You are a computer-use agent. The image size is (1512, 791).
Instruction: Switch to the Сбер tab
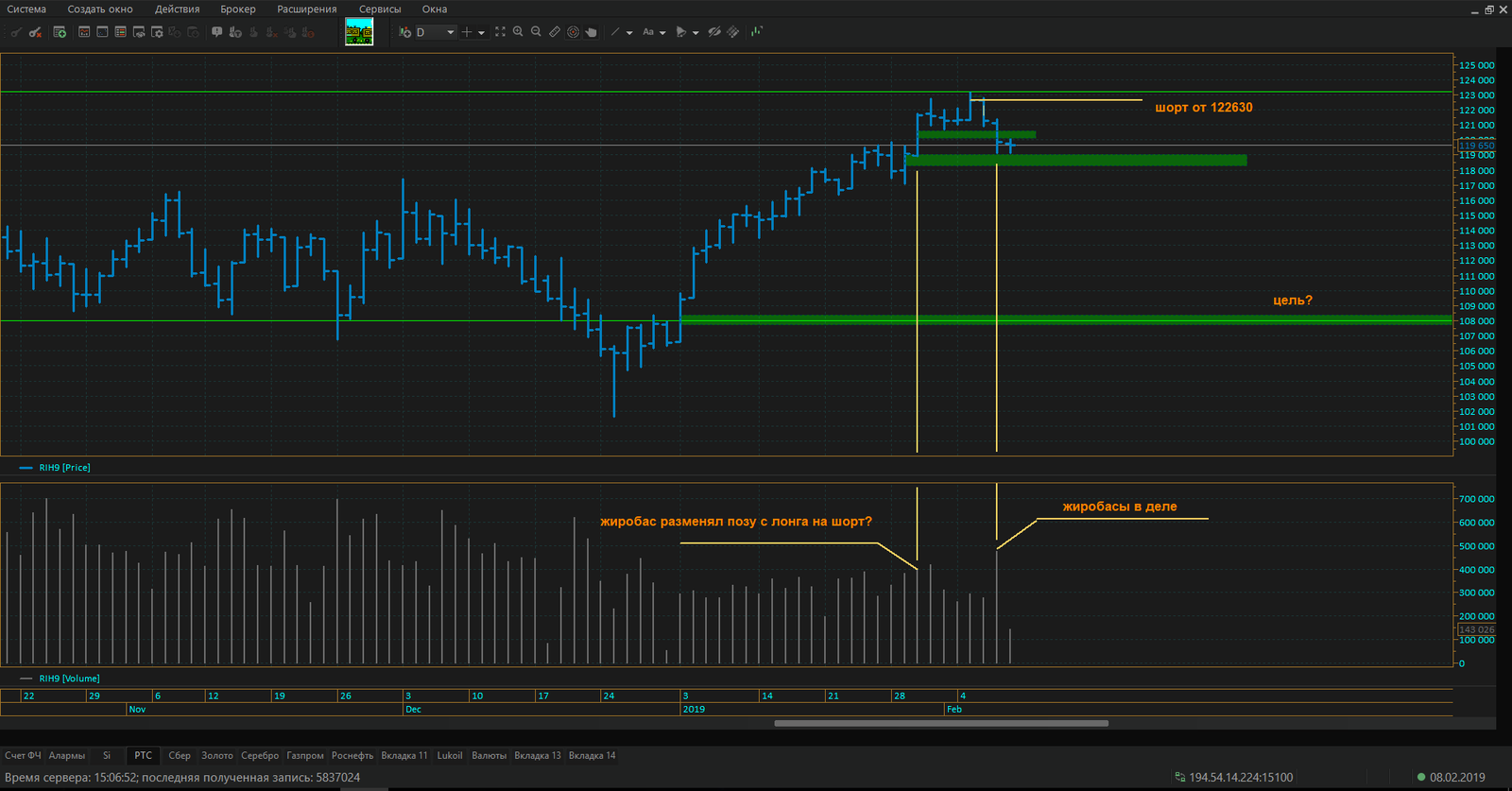(x=180, y=755)
